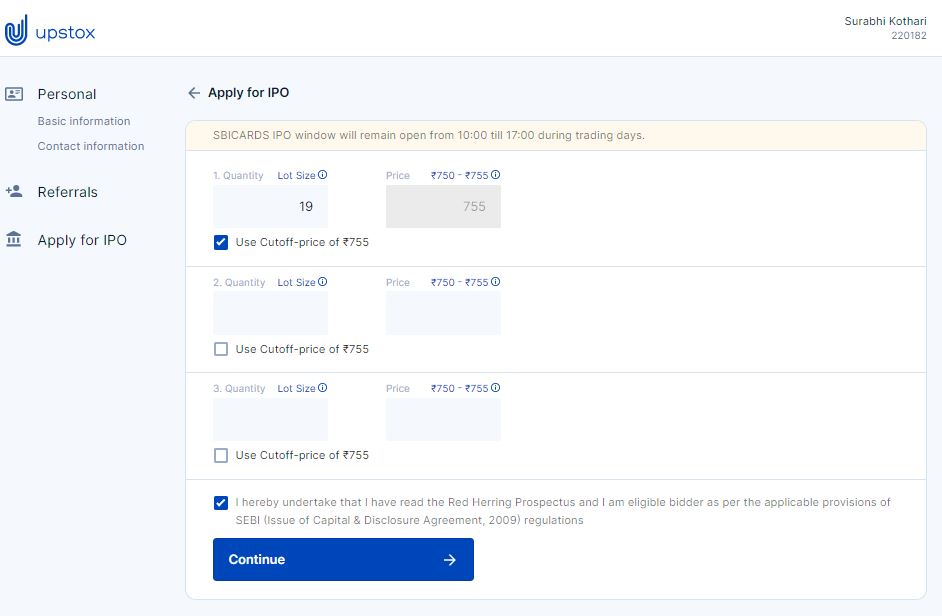Click the price range info icon in bid 2

tap(496, 282)
